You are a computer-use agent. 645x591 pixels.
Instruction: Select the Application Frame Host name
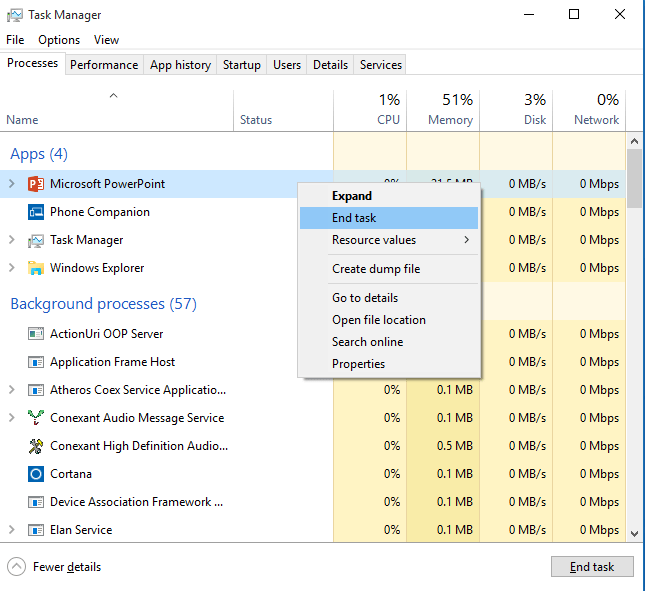112,362
